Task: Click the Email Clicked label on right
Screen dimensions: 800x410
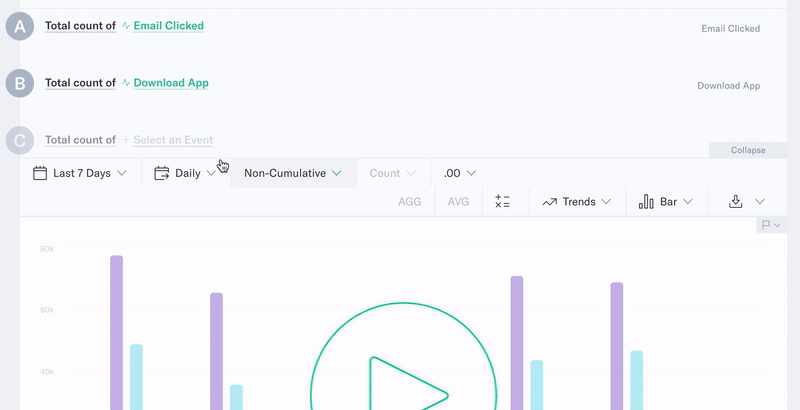Action: (731, 29)
